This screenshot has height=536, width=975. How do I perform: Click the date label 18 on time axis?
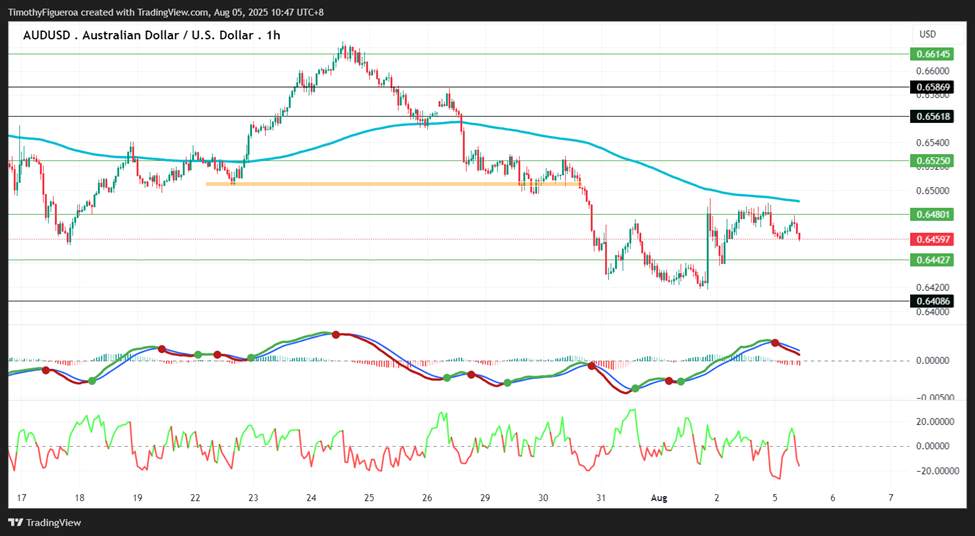tap(80, 497)
